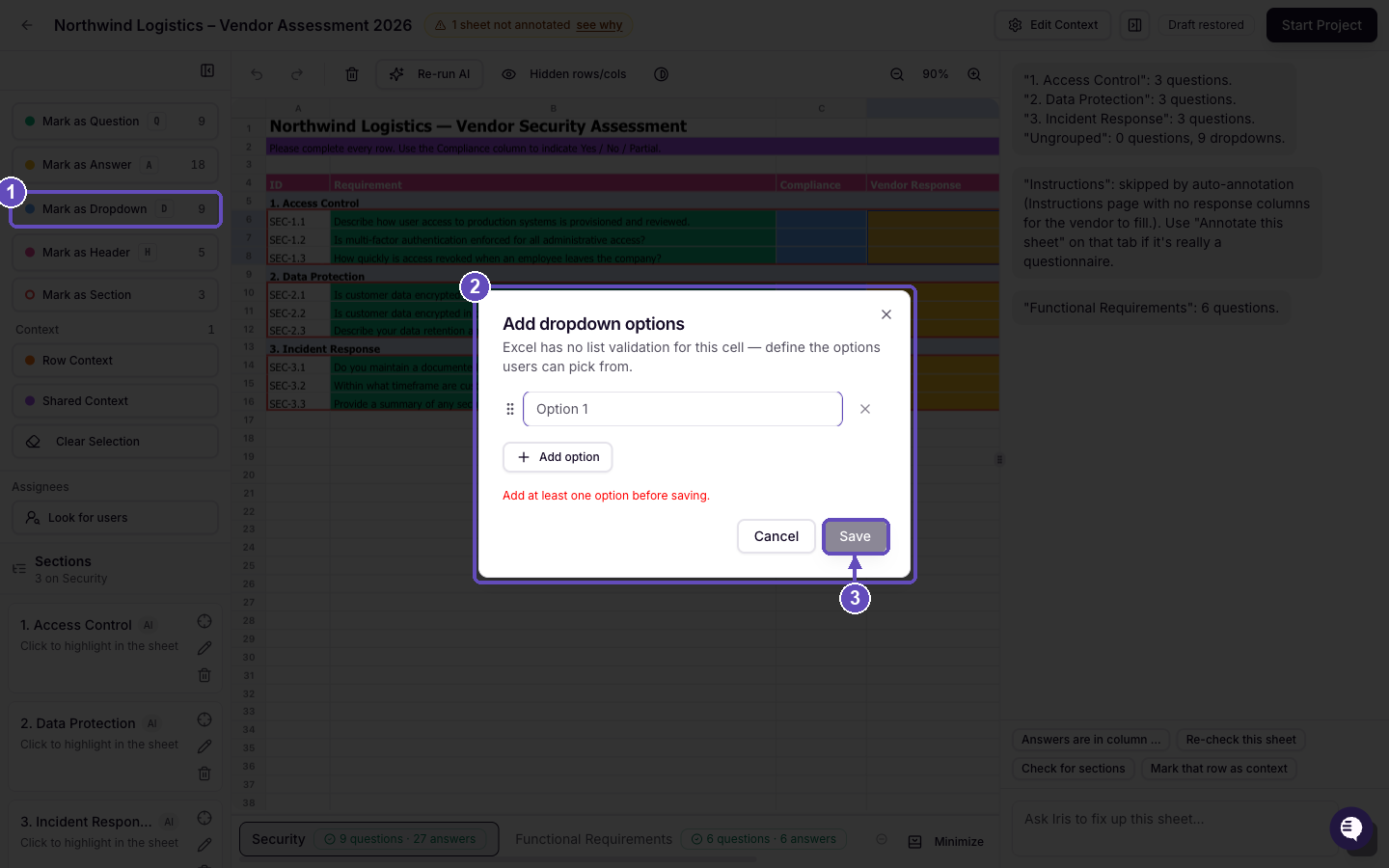Edit the Access Control section name
The height and width of the screenshot is (868, 1389).
[x=204, y=648]
